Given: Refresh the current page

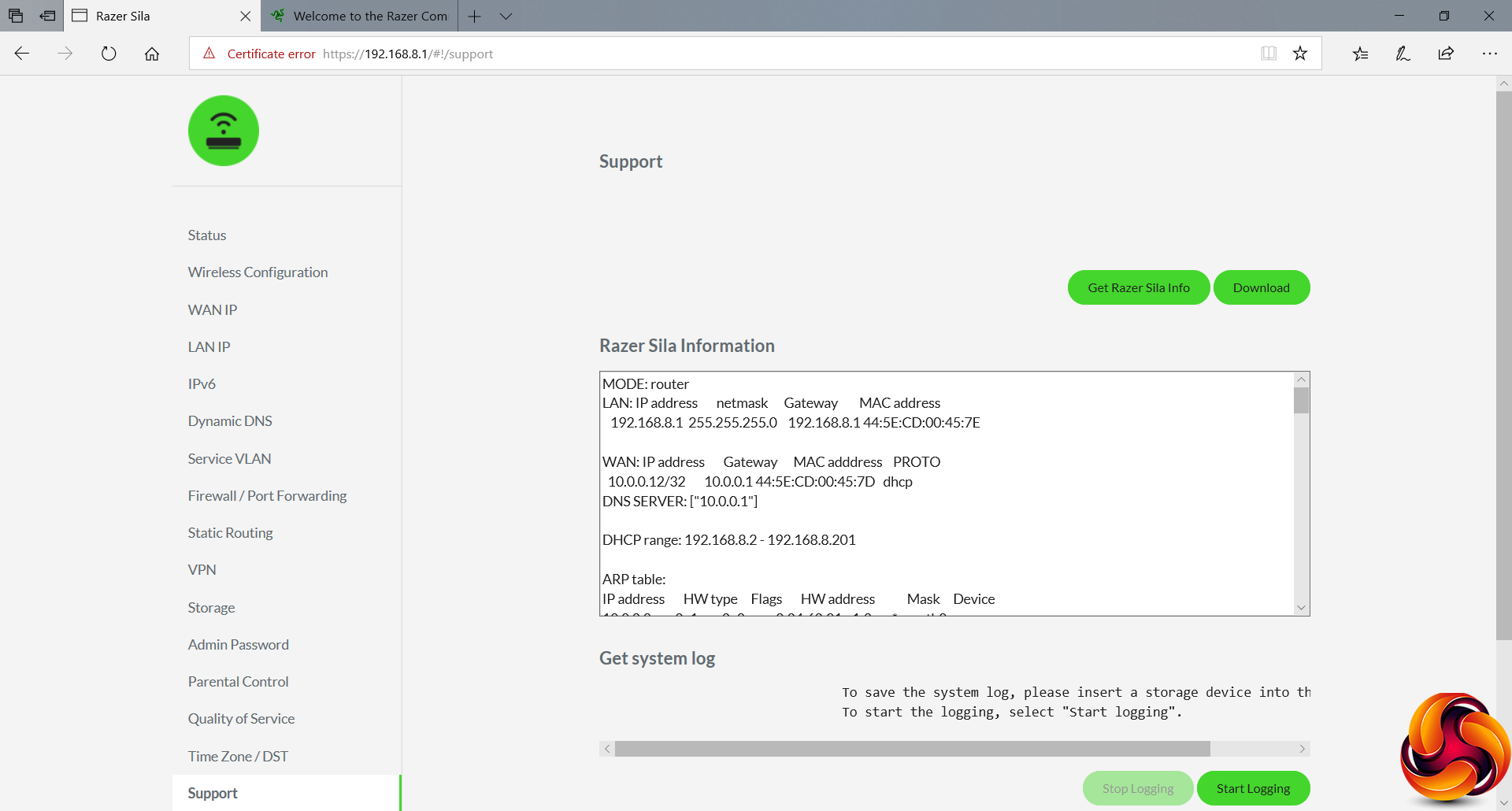Looking at the screenshot, I should [x=109, y=54].
